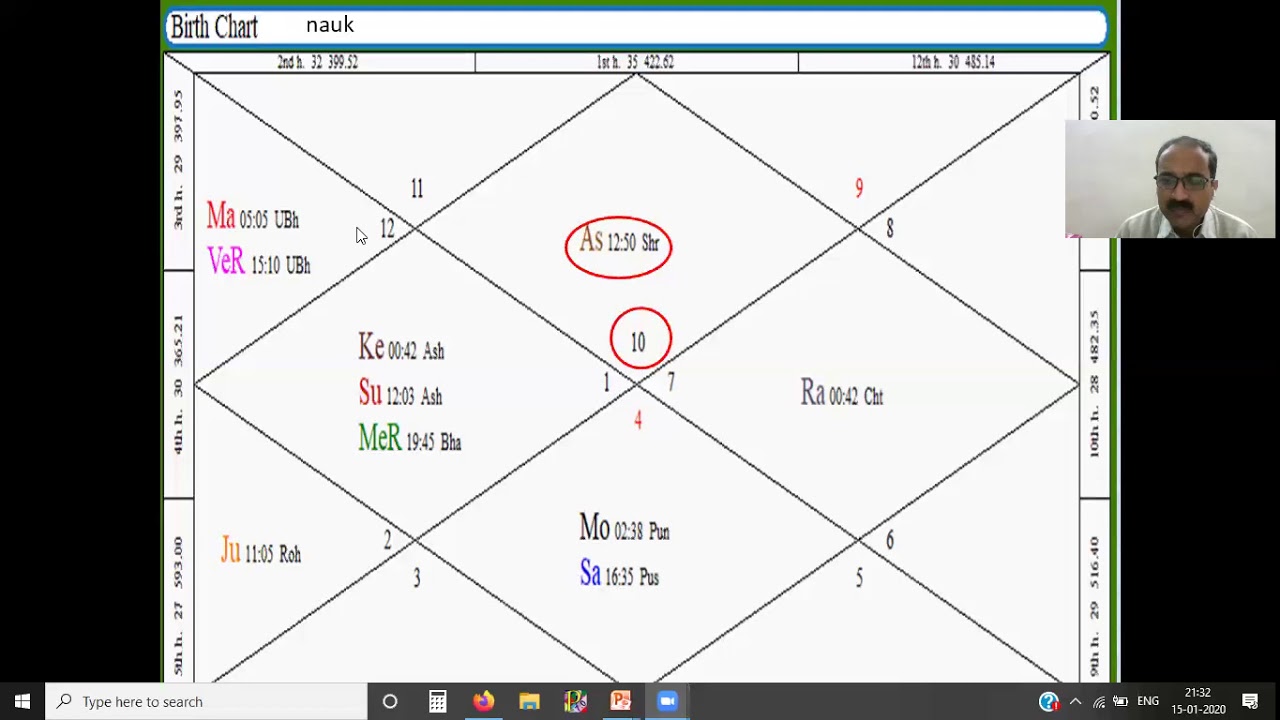The height and width of the screenshot is (720, 1280).
Task: Open the network status tray icon
Action: point(1099,701)
